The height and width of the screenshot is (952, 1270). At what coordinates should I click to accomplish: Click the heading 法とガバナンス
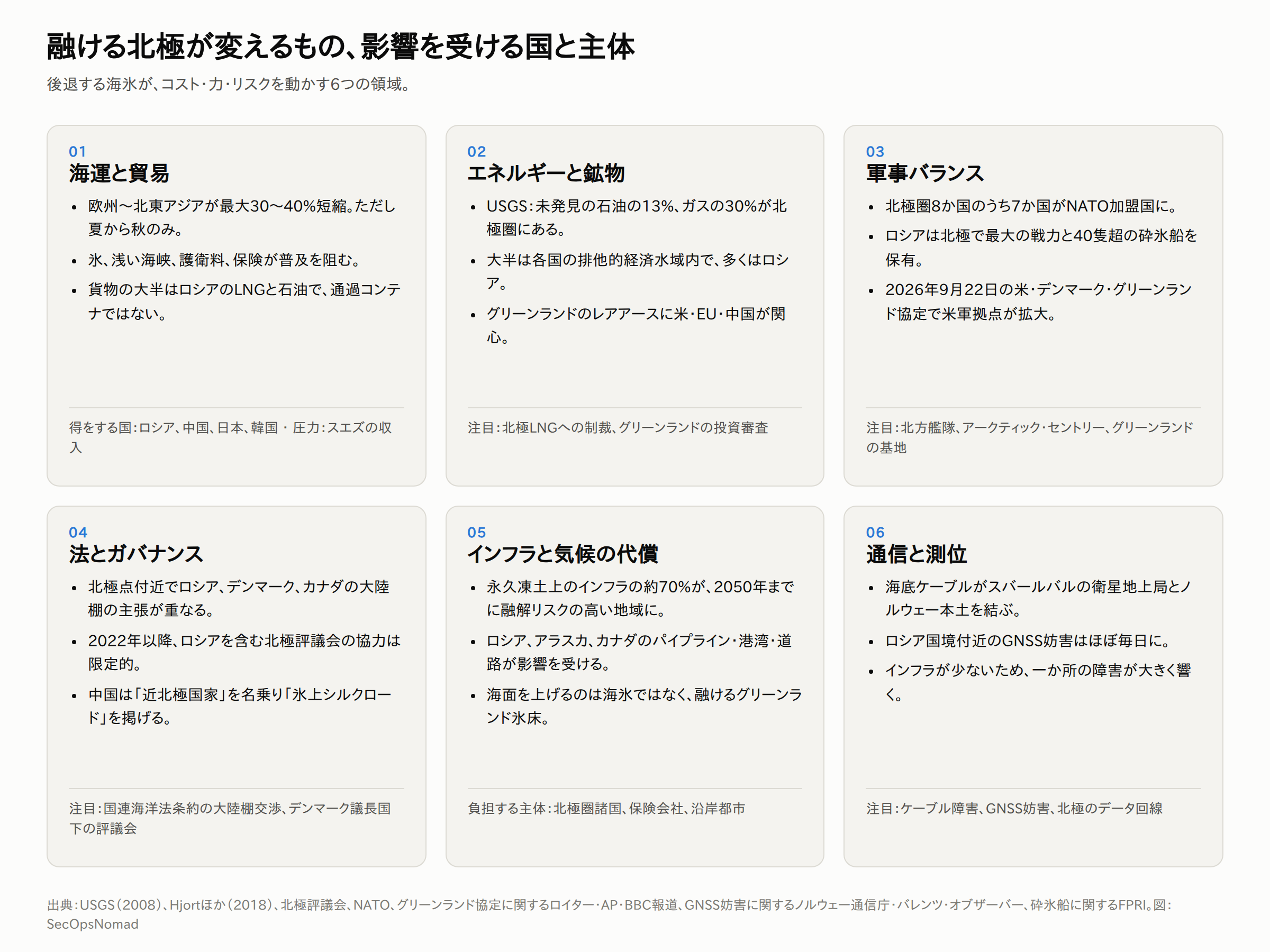[136, 554]
